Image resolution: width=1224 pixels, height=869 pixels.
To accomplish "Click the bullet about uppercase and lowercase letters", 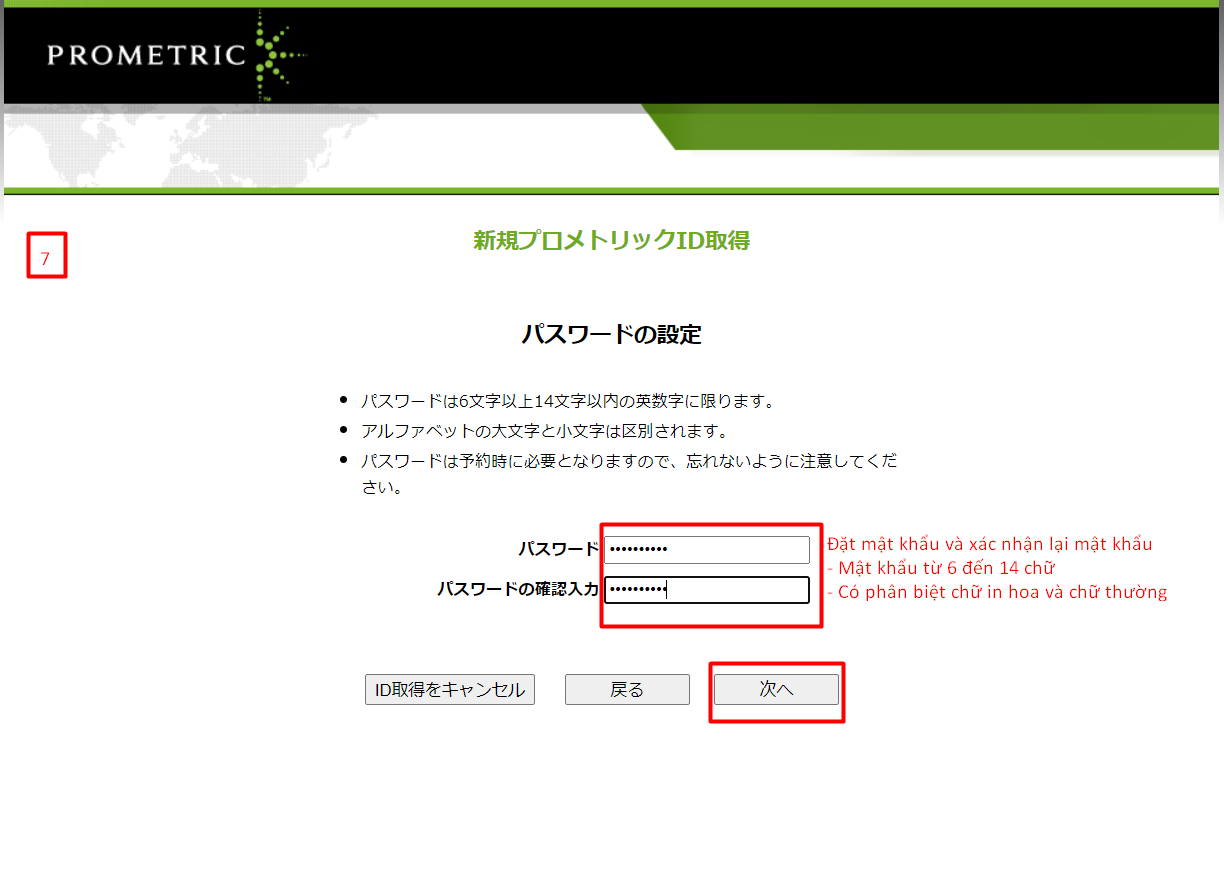I will point(544,431).
